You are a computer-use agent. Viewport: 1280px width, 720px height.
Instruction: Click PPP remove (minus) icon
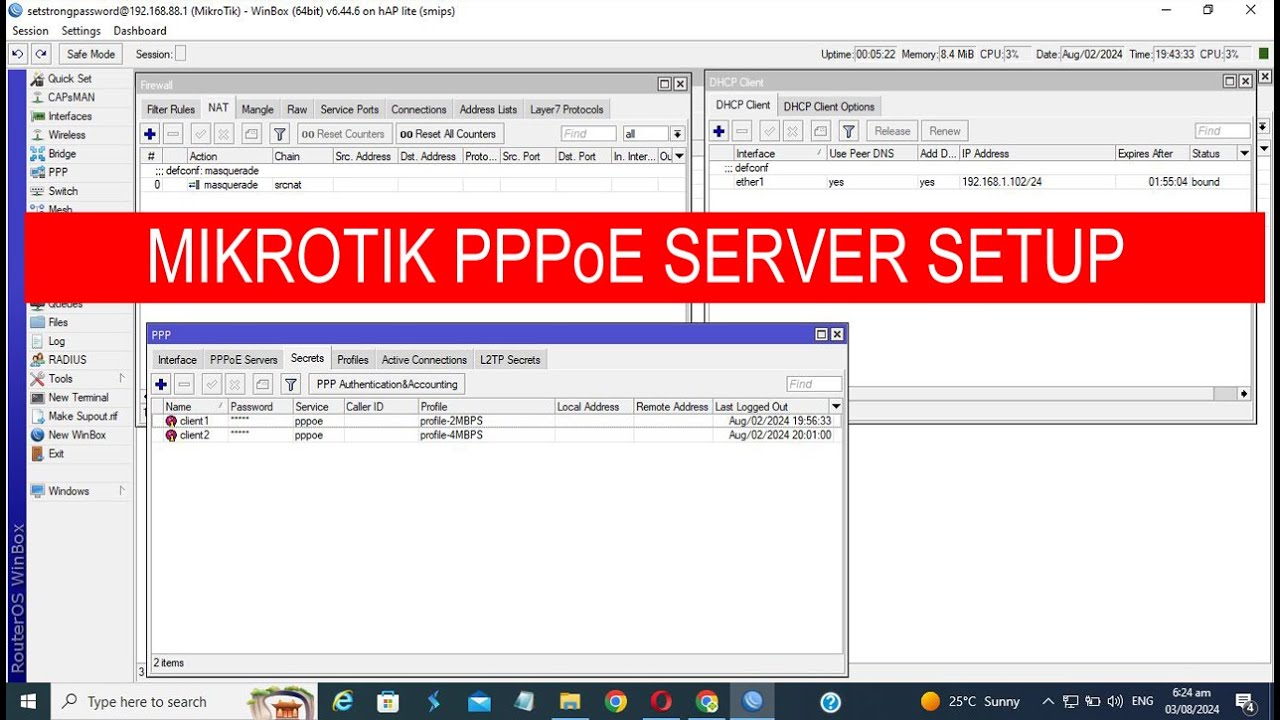tap(184, 384)
